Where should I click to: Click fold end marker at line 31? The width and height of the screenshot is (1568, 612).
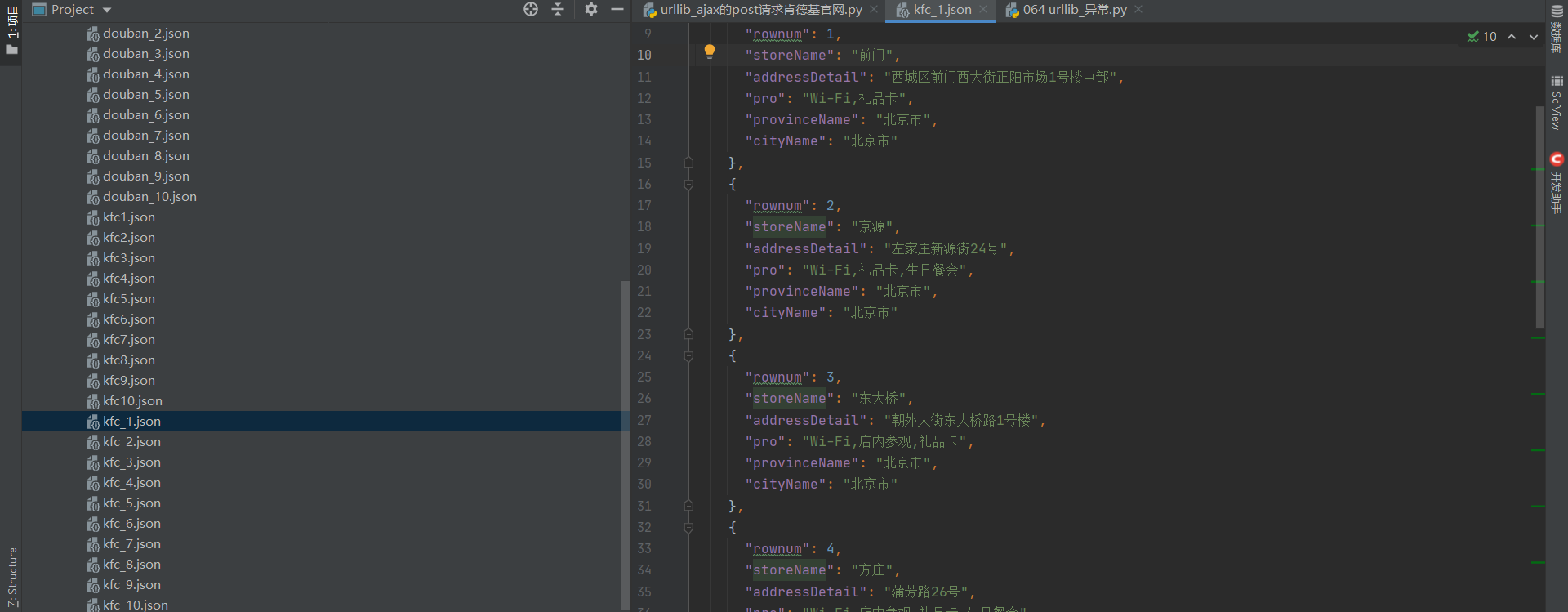click(688, 506)
